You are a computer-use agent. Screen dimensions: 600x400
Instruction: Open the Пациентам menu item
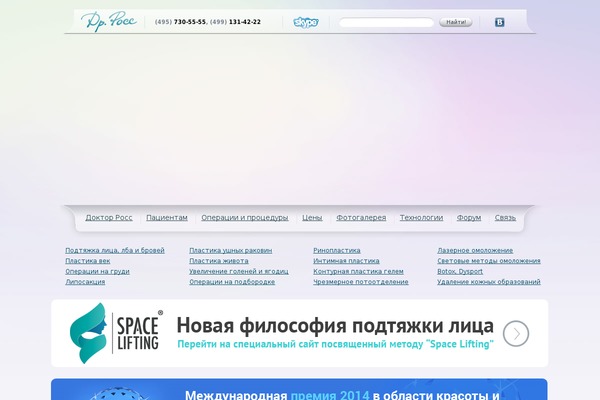point(167,217)
